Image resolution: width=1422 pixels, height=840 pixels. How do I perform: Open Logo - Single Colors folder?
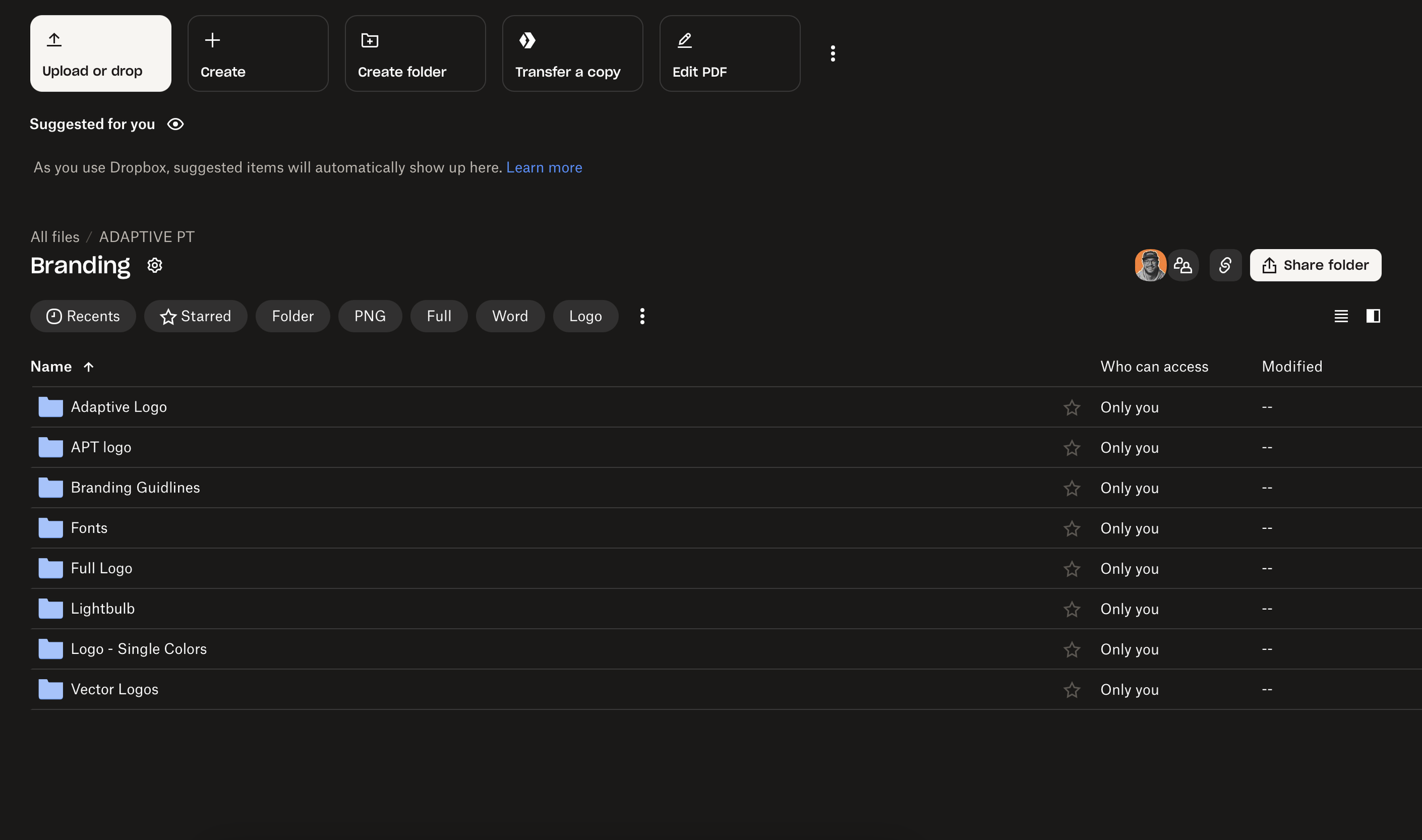(139, 649)
